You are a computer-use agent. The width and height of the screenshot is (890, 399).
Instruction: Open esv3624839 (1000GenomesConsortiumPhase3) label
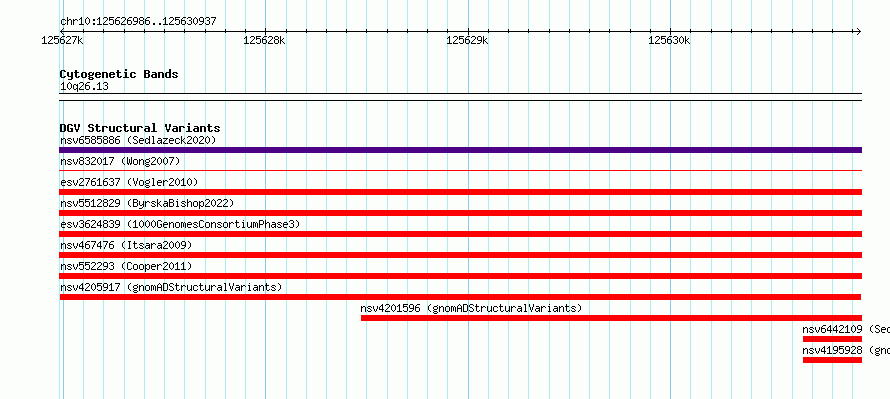tap(180, 224)
